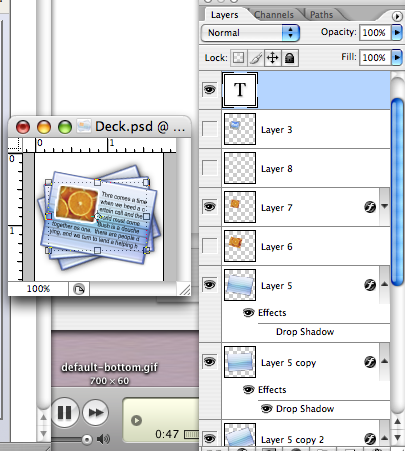Click the speaker volume icon in player
Screen dimensions: 405x451
click(x=104, y=439)
